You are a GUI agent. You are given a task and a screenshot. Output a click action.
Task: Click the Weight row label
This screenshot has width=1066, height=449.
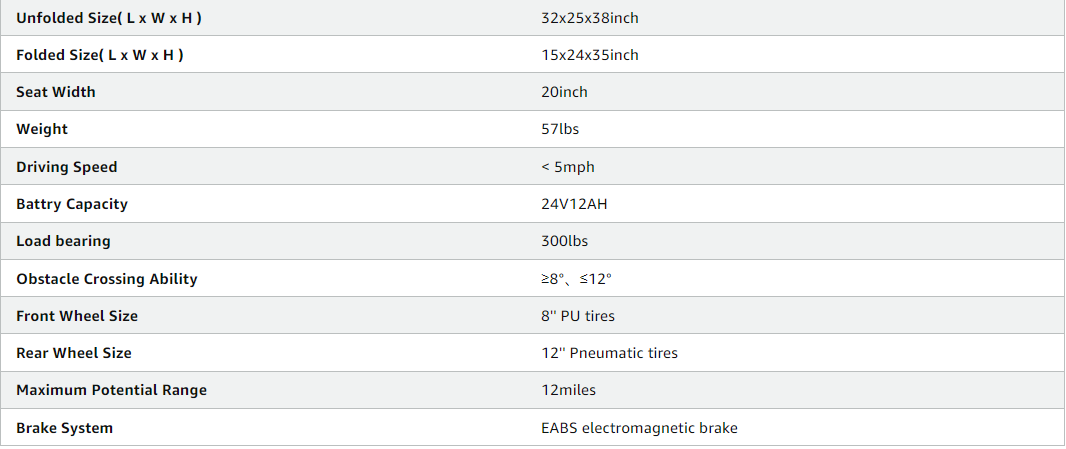point(42,129)
